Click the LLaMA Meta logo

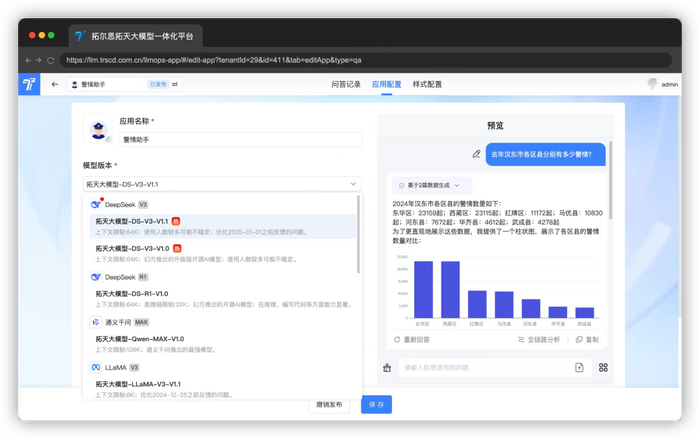point(96,368)
